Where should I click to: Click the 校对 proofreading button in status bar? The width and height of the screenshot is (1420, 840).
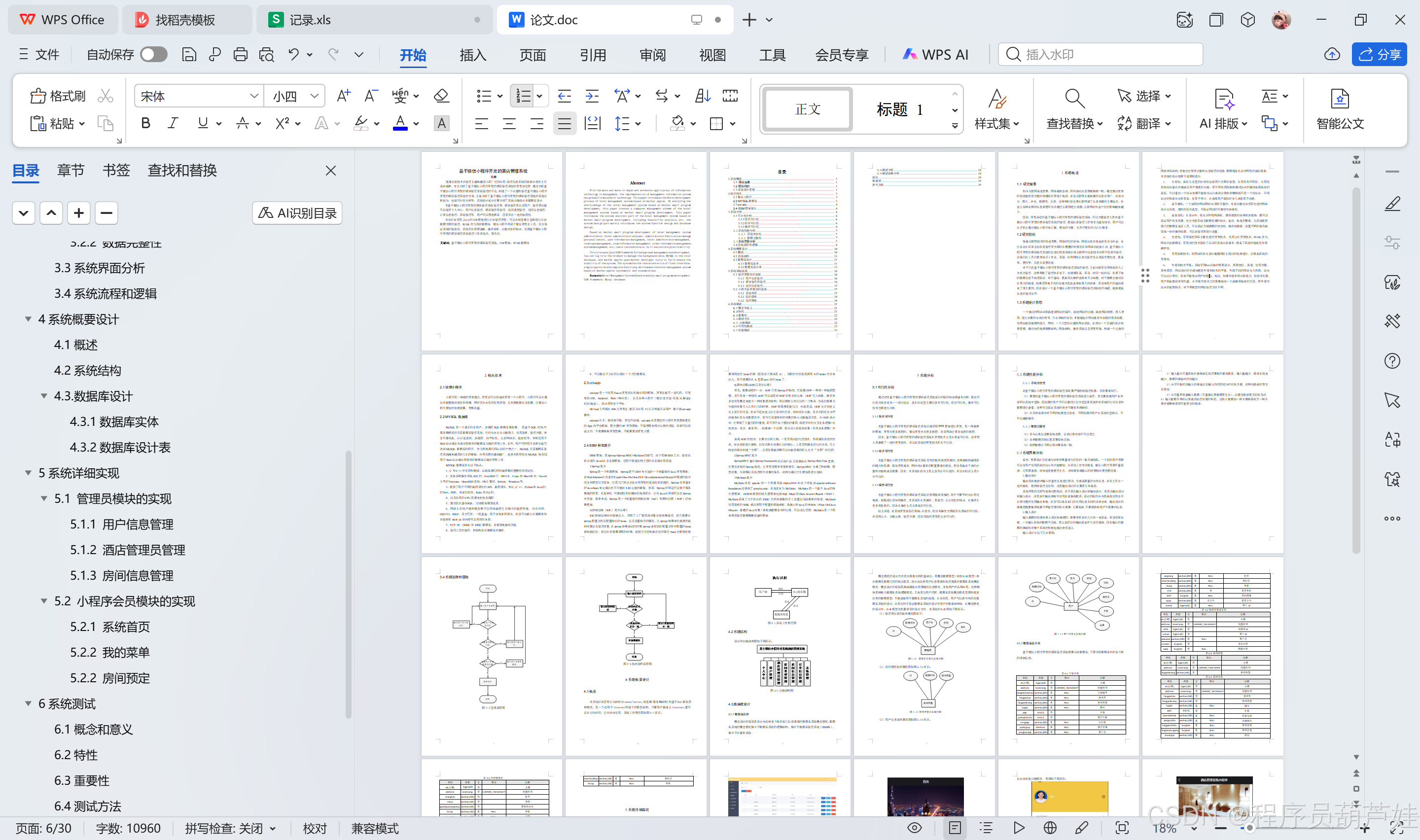pos(315,828)
